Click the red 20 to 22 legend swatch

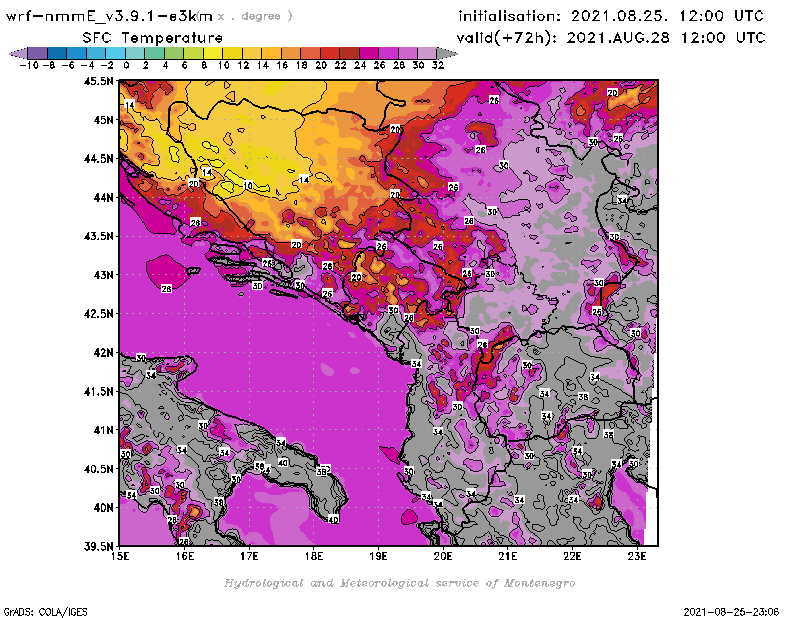(330, 53)
